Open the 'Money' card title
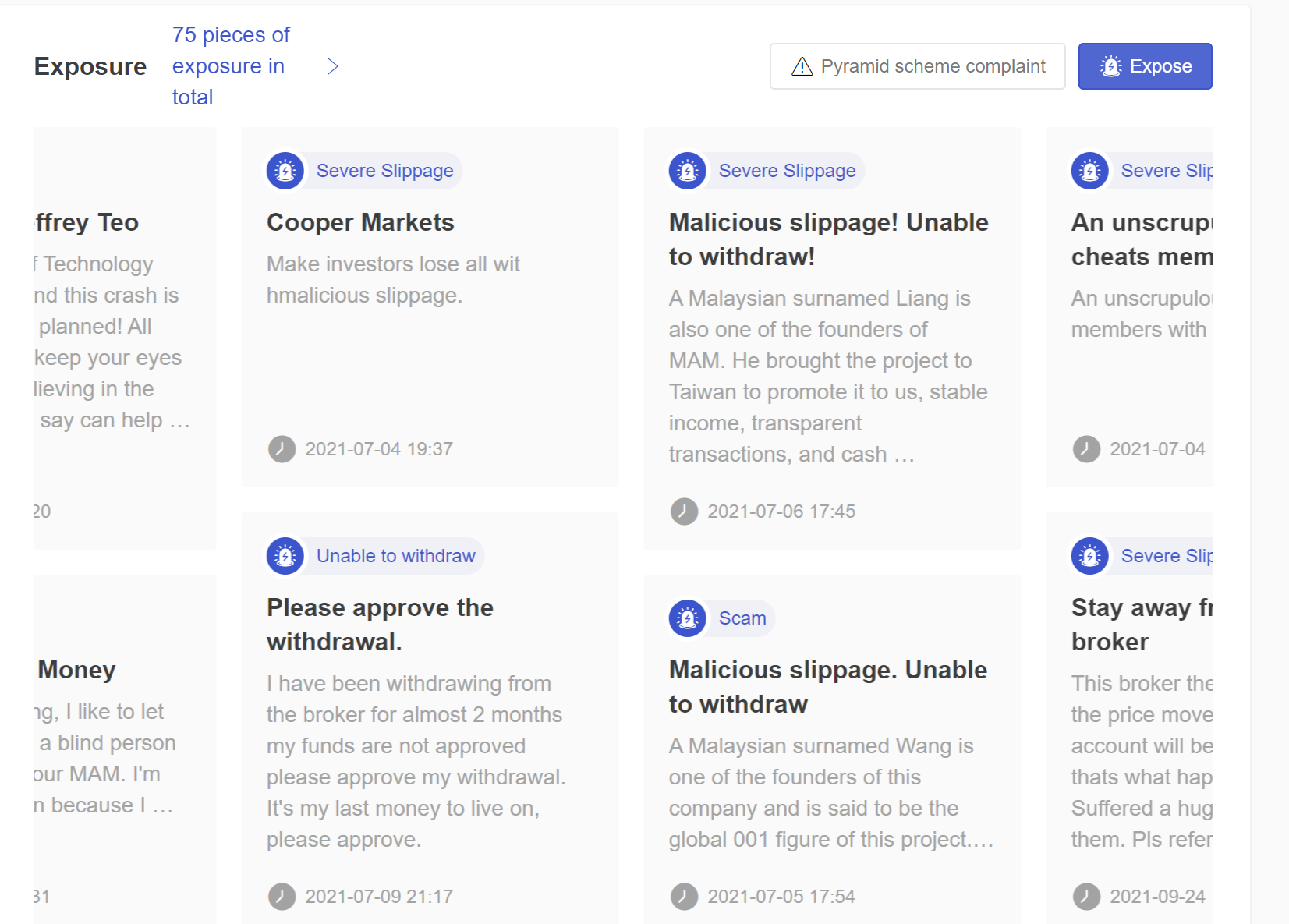1289x924 pixels. tap(76, 670)
